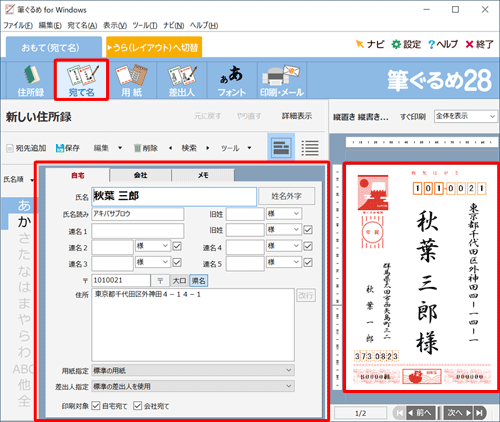Switch to card view layout icon
Image resolution: width=500 pixels, height=422 pixels.
281,147
